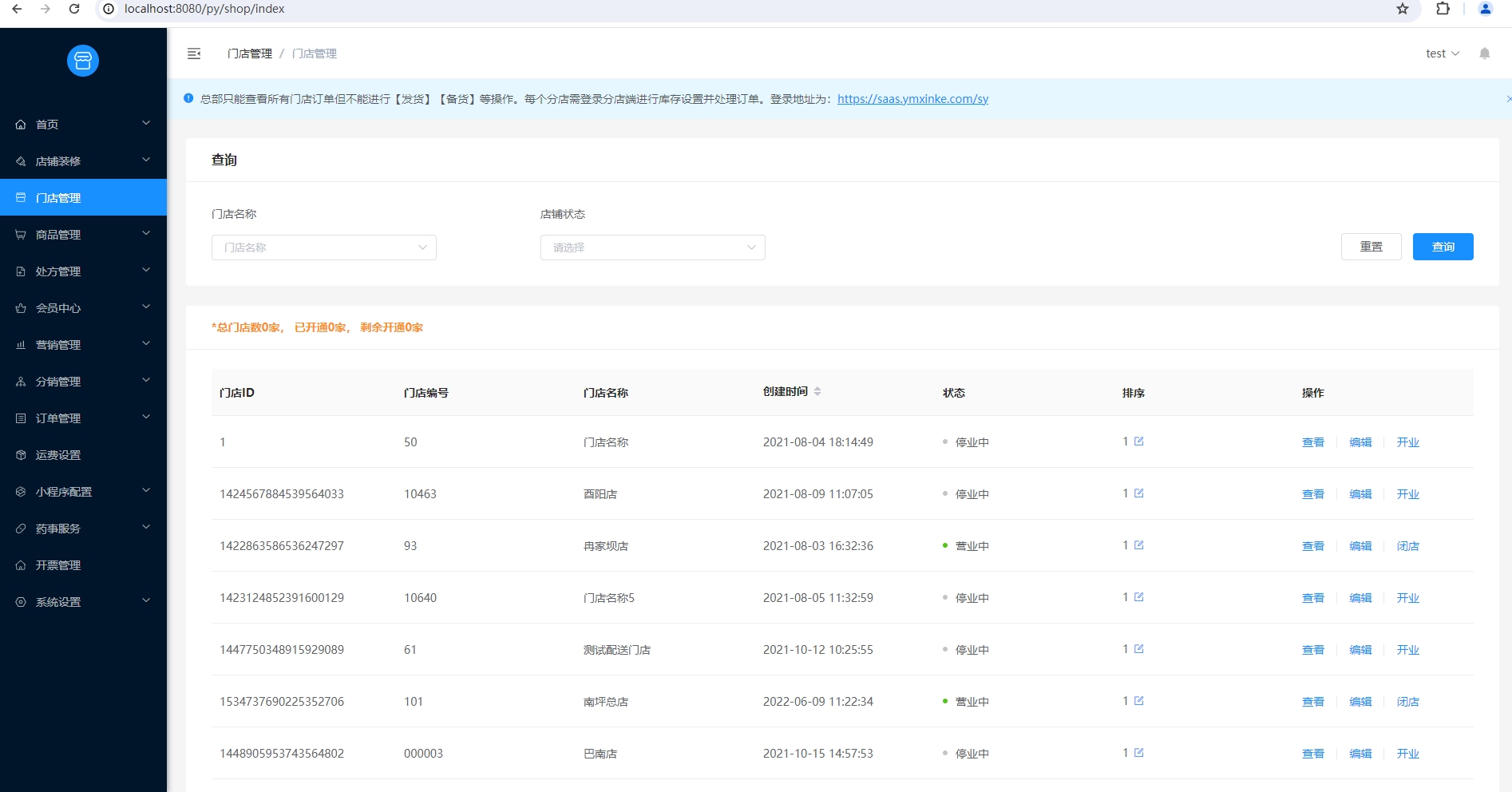Go back using browser back arrow

(x=17, y=9)
